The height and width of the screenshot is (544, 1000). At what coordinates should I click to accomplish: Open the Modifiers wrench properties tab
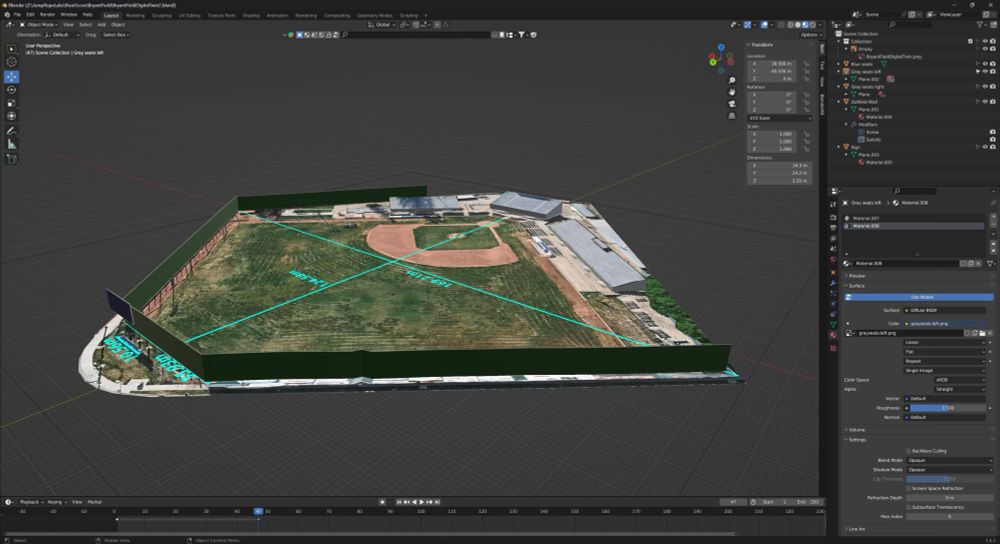[x=833, y=283]
